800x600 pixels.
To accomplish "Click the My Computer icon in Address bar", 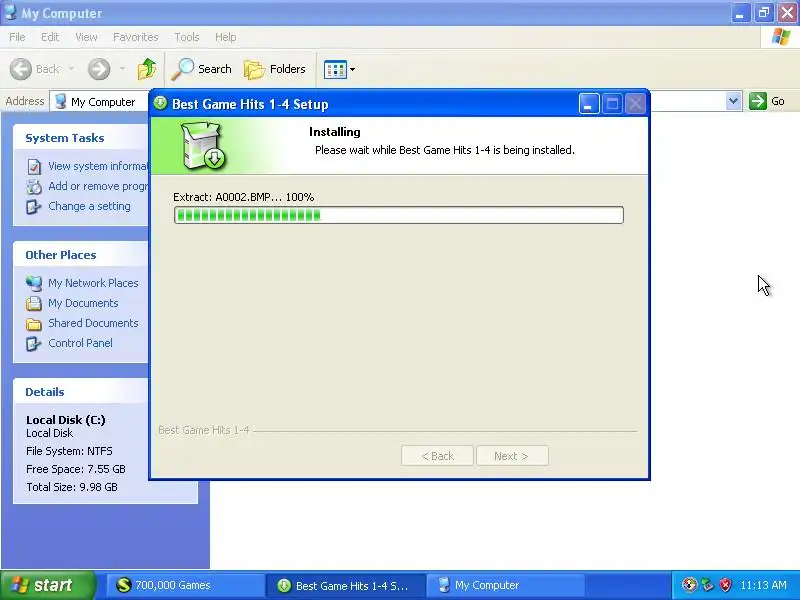I will point(61,101).
